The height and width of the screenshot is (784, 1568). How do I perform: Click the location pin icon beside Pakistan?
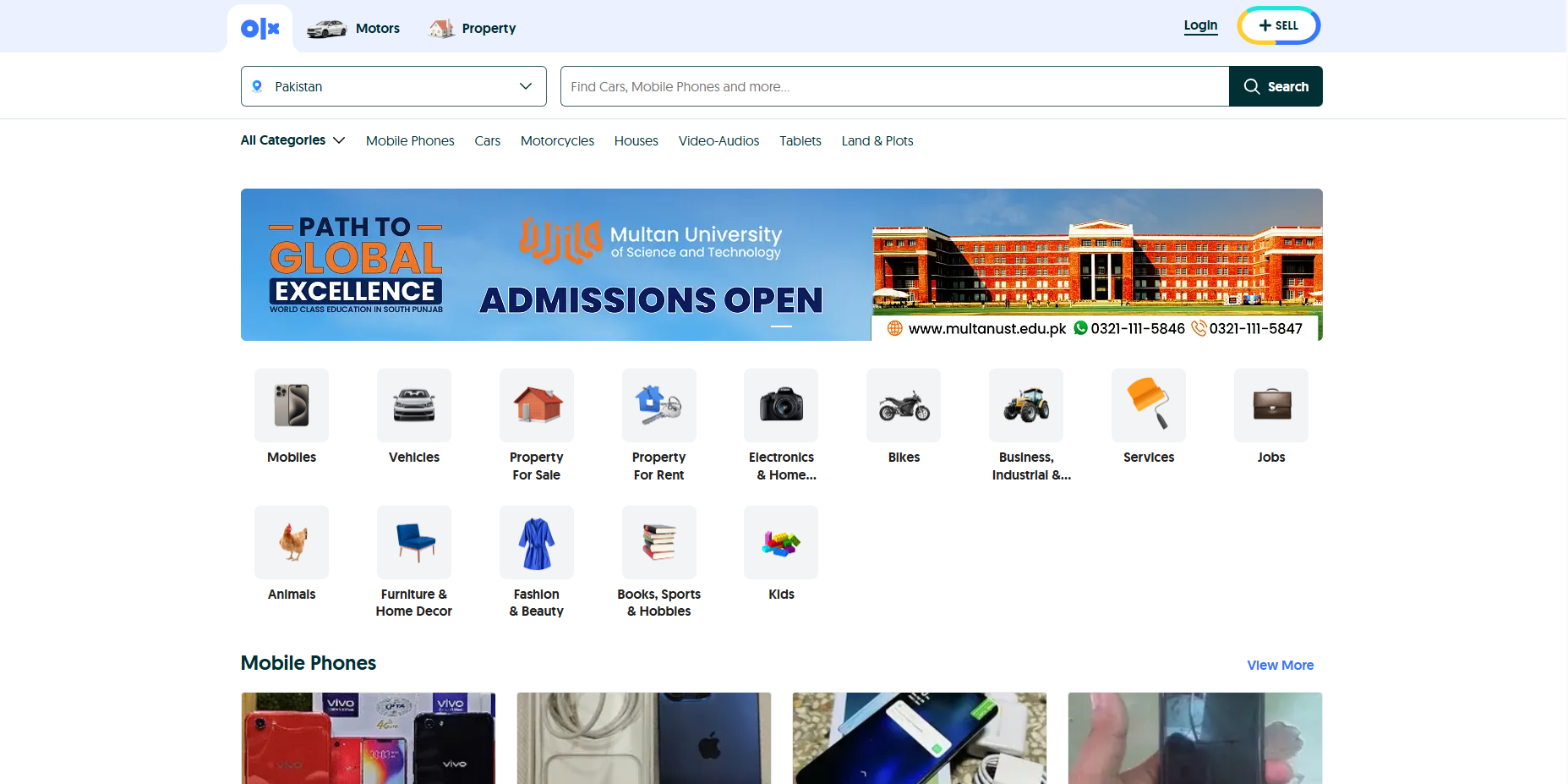(x=258, y=86)
